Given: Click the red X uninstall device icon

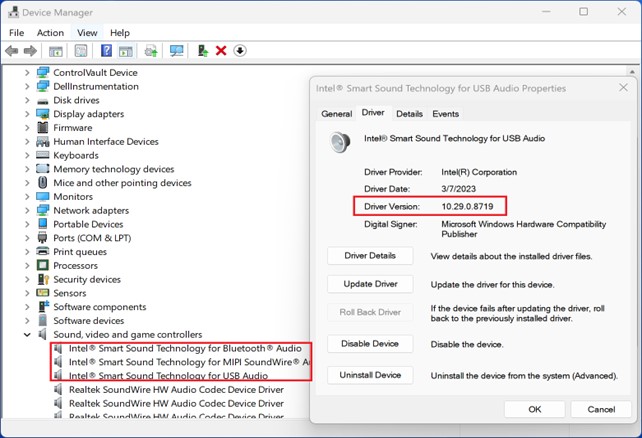Looking at the screenshot, I should 221,51.
